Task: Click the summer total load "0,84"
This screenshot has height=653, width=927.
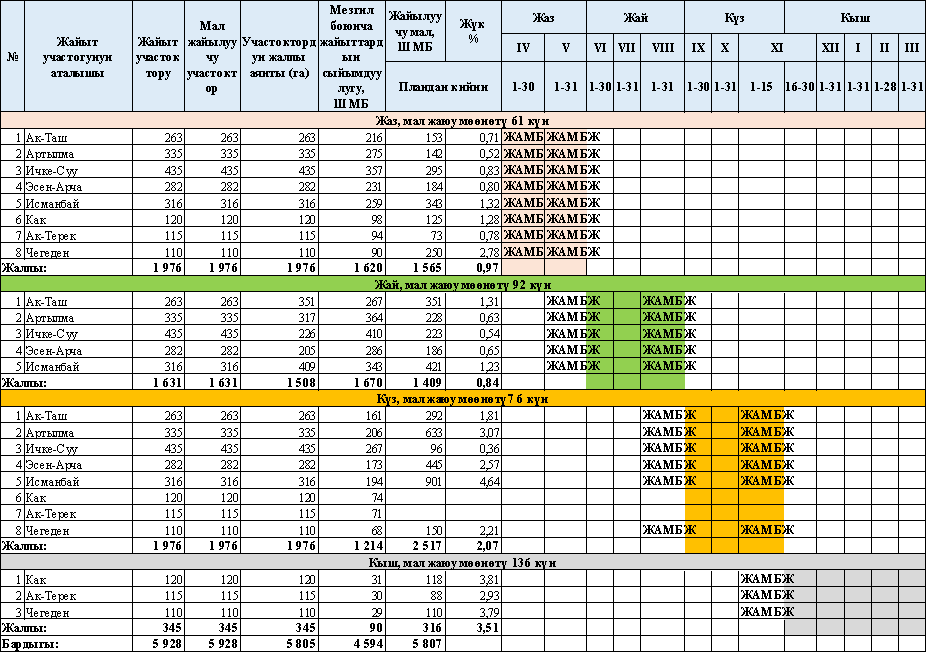Action: 473,382
